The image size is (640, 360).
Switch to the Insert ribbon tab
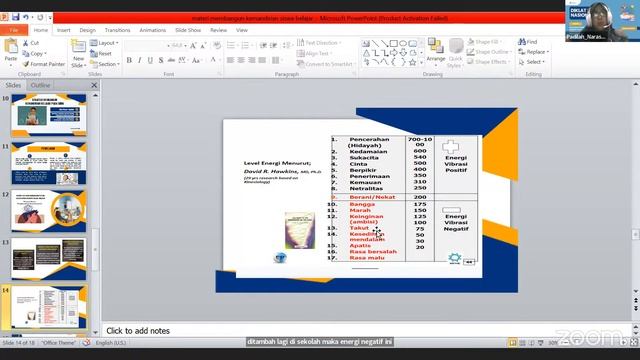point(63,30)
